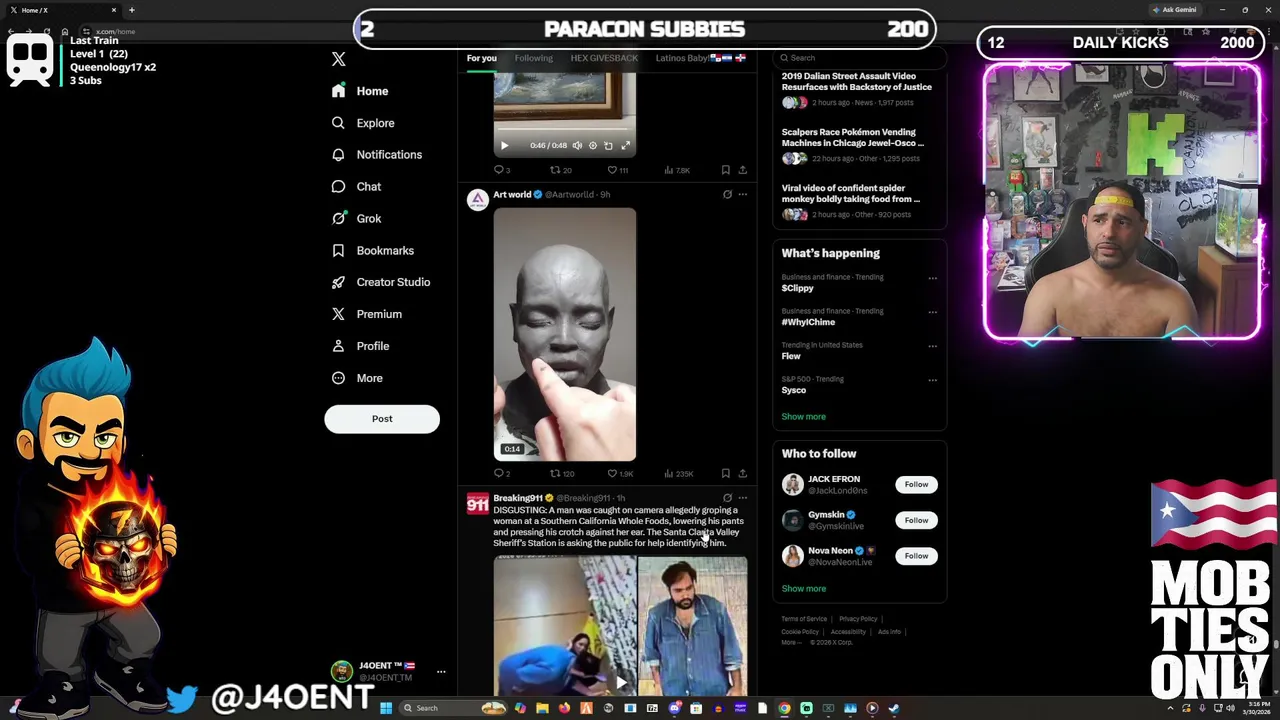Open the $Clippy trending topic
Screen dimensions: 1280x720
click(798, 288)
